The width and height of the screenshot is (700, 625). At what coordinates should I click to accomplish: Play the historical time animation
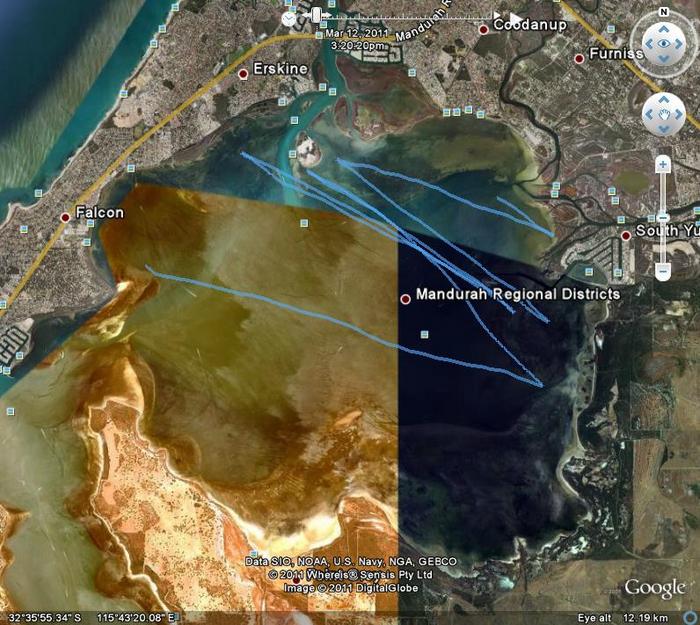click(515, 18)
